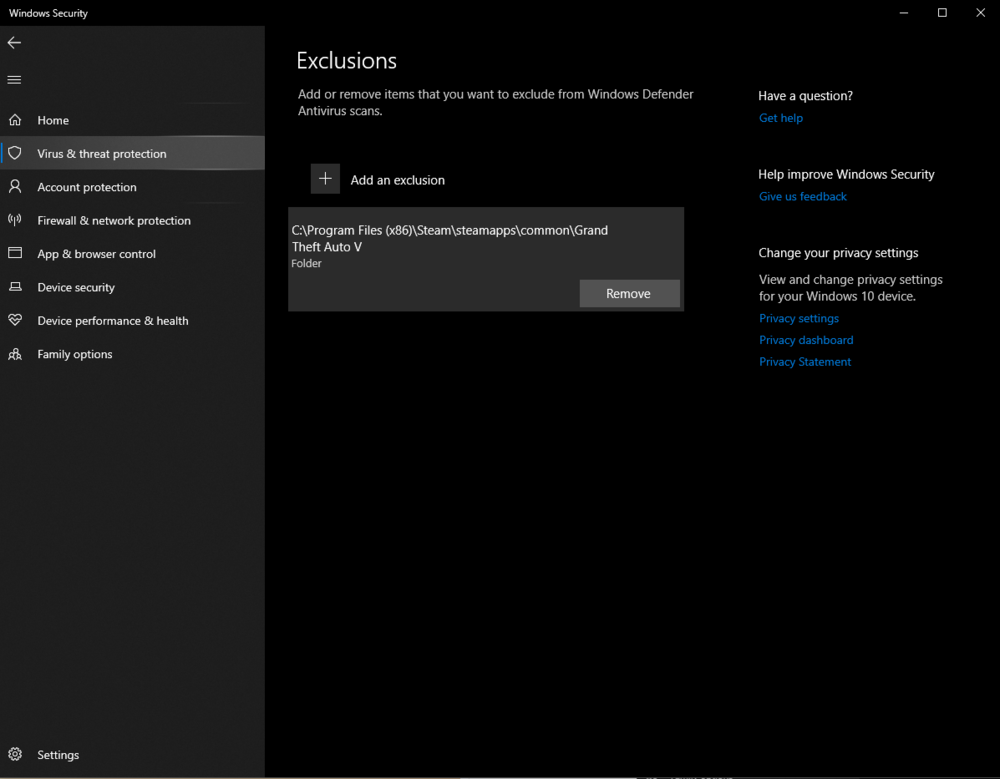Click Give us feedback link
The height and width of the screenshot is (779, 1000).
pyautogui.click(x=802, y=197)
